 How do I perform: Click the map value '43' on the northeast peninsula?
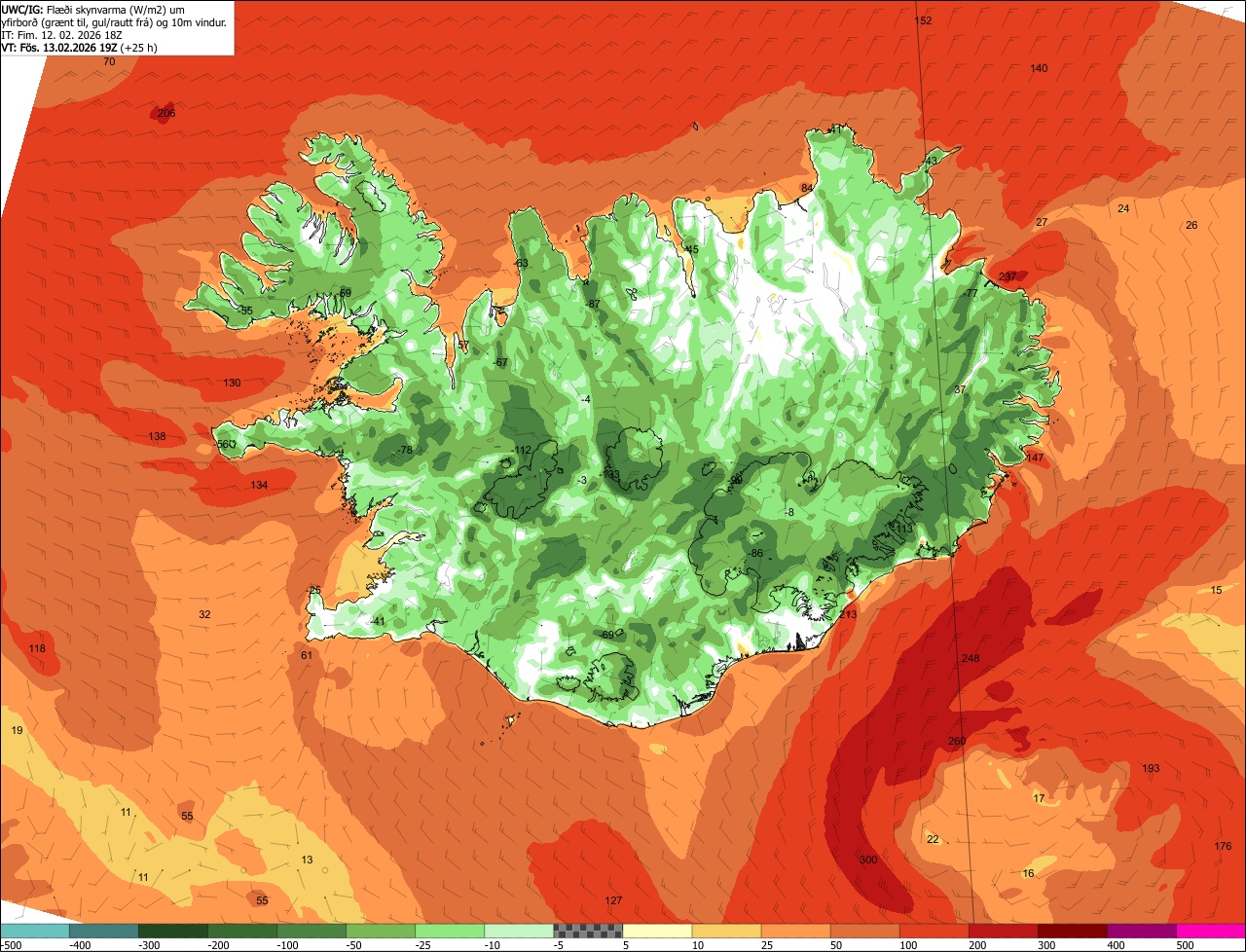(x=932, y=162)
